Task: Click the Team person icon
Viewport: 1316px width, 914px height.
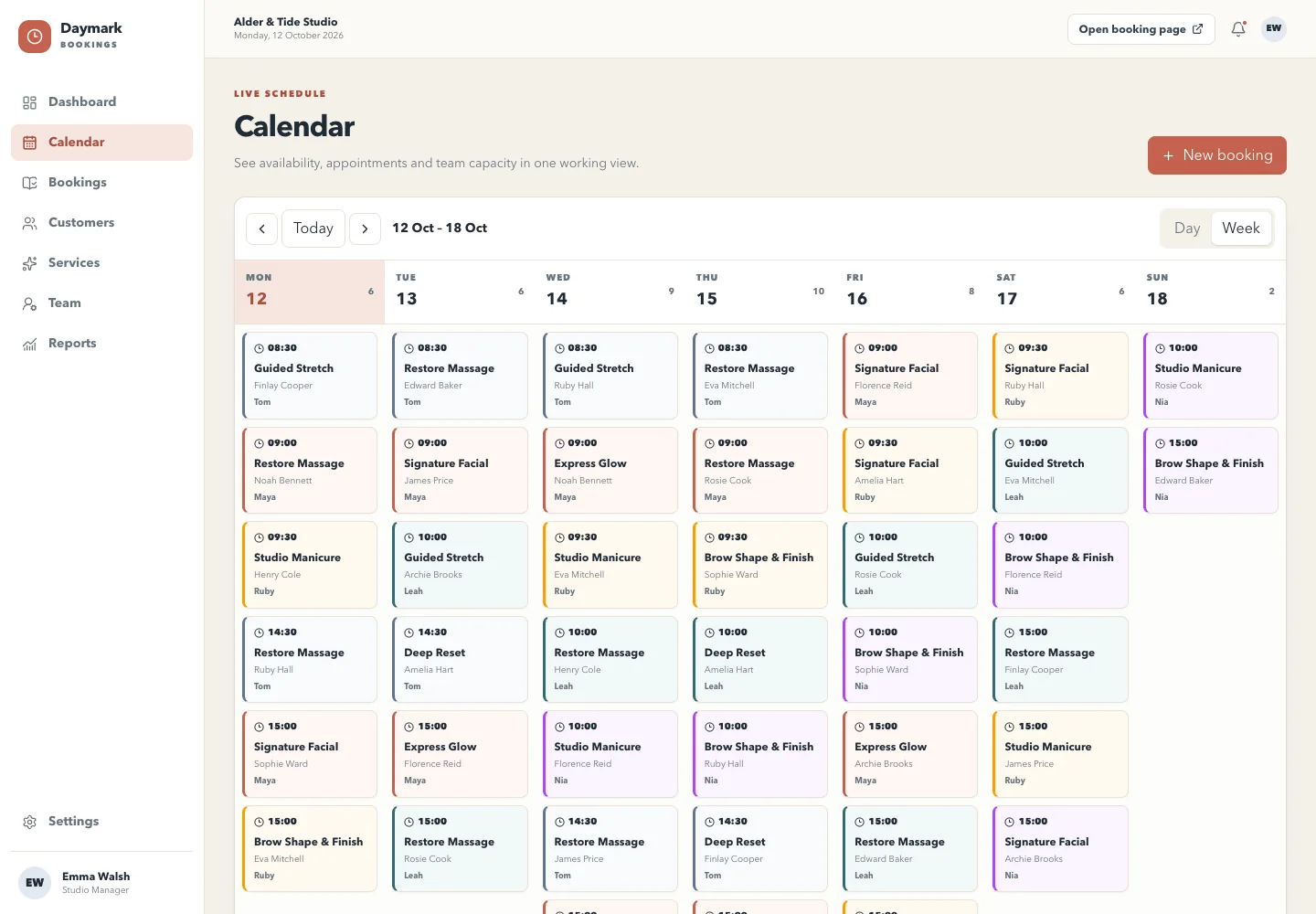Action: click(x=30, y=303)
